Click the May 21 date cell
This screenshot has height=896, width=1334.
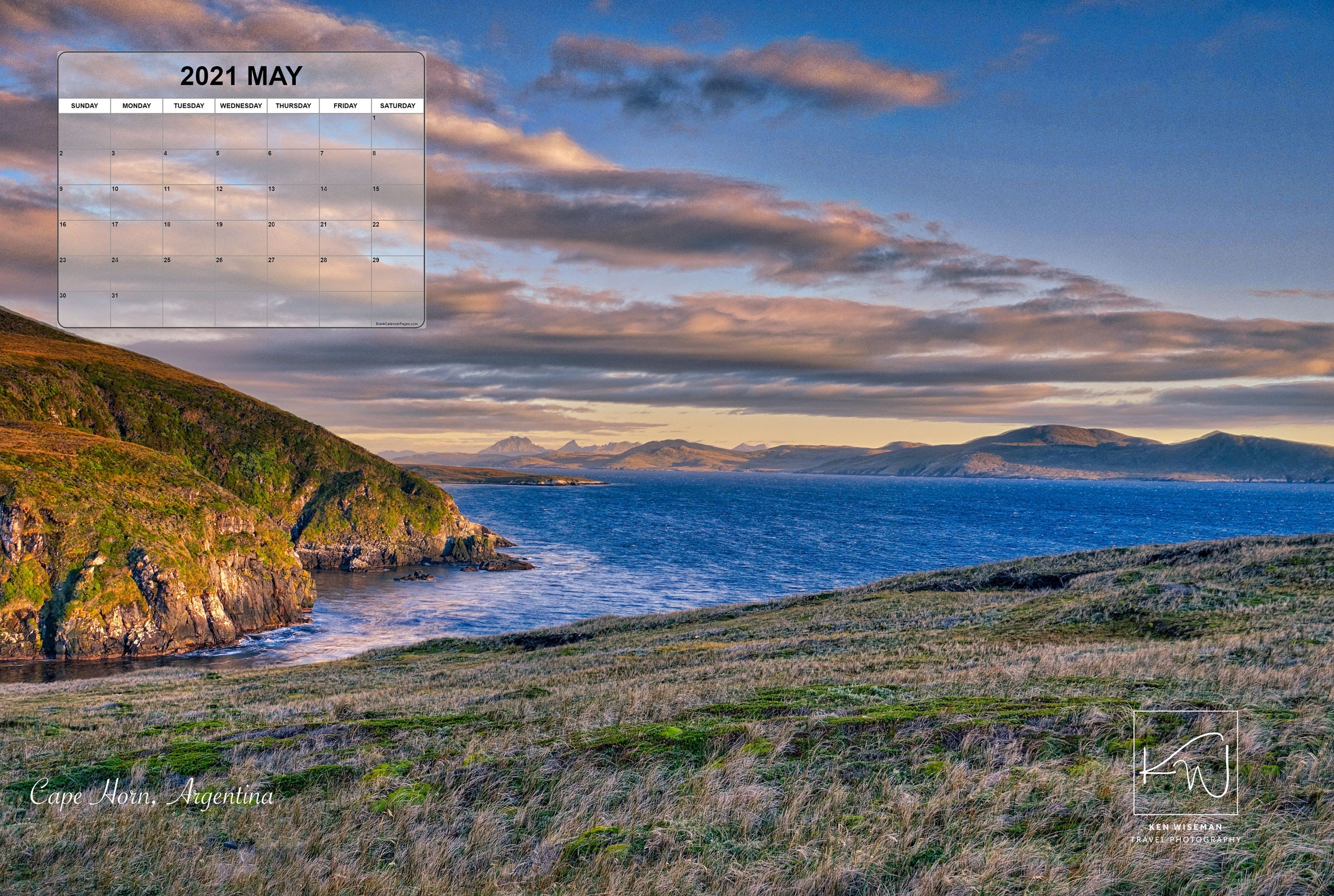click(x=345, y=238)
